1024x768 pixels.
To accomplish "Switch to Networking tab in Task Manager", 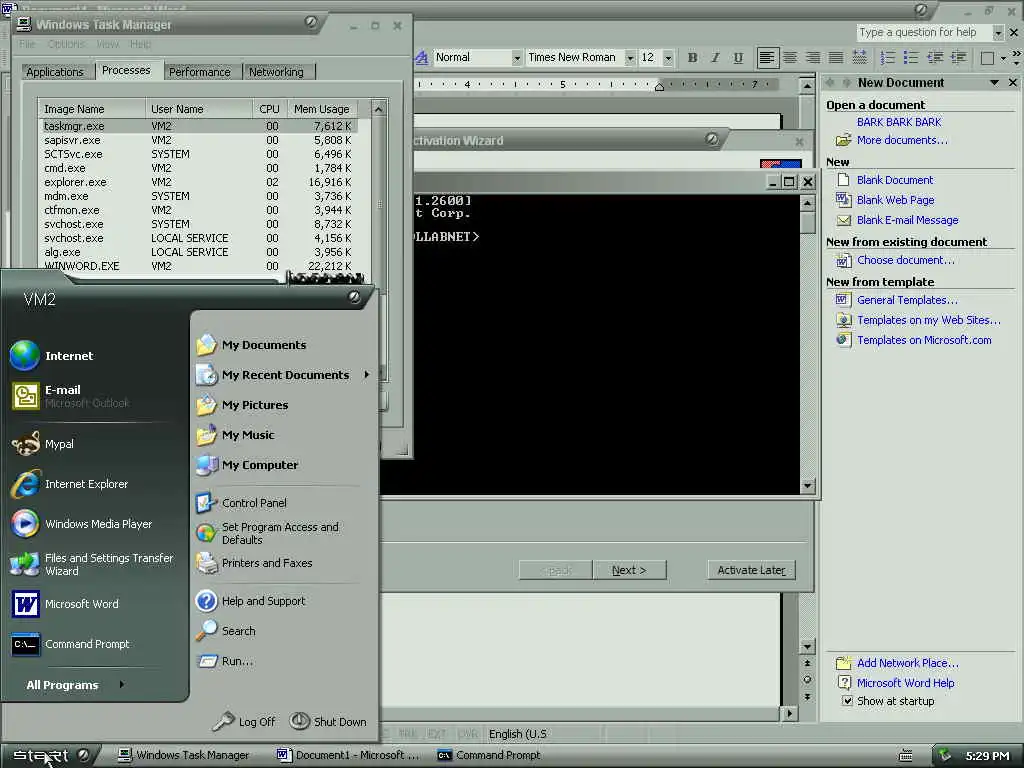I will (276, 72).
